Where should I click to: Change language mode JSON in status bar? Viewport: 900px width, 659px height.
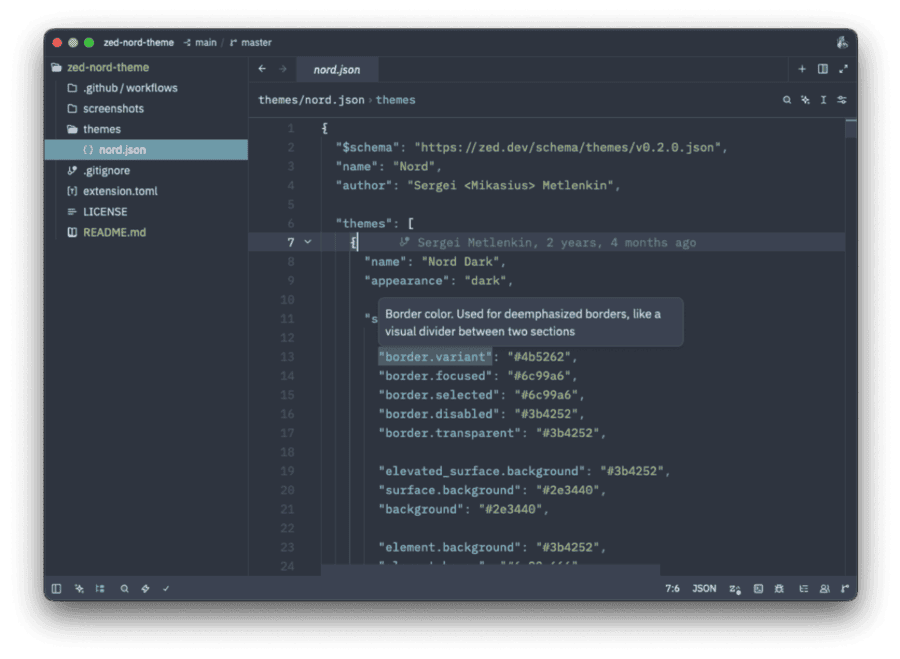pos(704,588)
